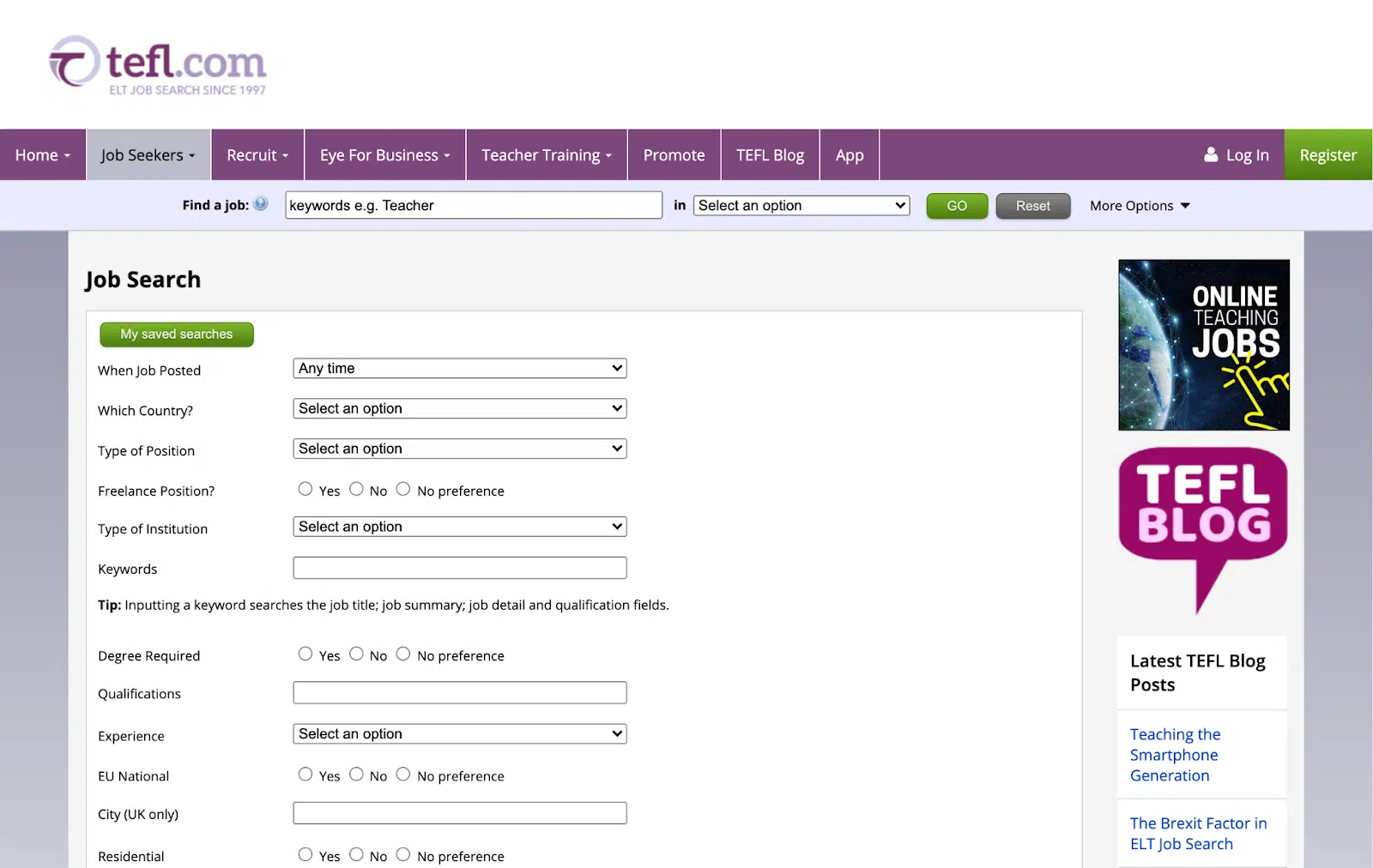Open Teaching the Smartphone Generation post
1373x868 pixels.
(x=1175, y=755)
